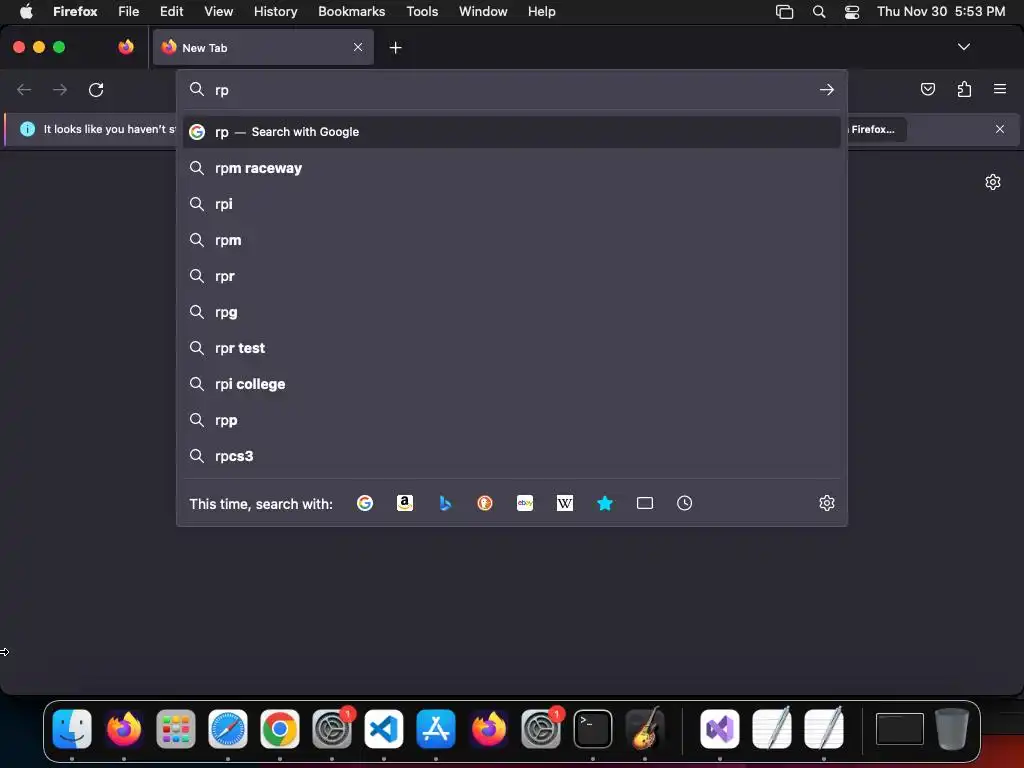Open Firefox View pinned icon
The width and height of the screenshot is (1024, 768).
(126, 47)
